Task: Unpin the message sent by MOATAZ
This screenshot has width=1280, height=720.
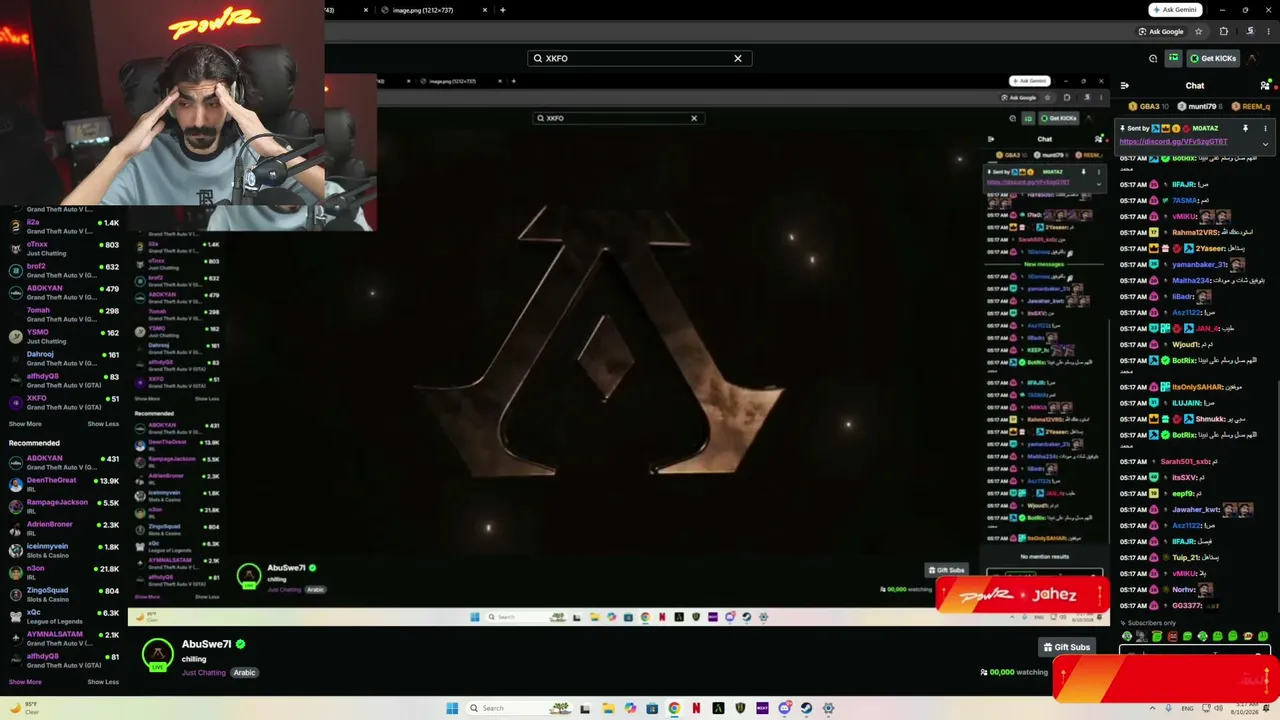Action: click(1245, 128)
